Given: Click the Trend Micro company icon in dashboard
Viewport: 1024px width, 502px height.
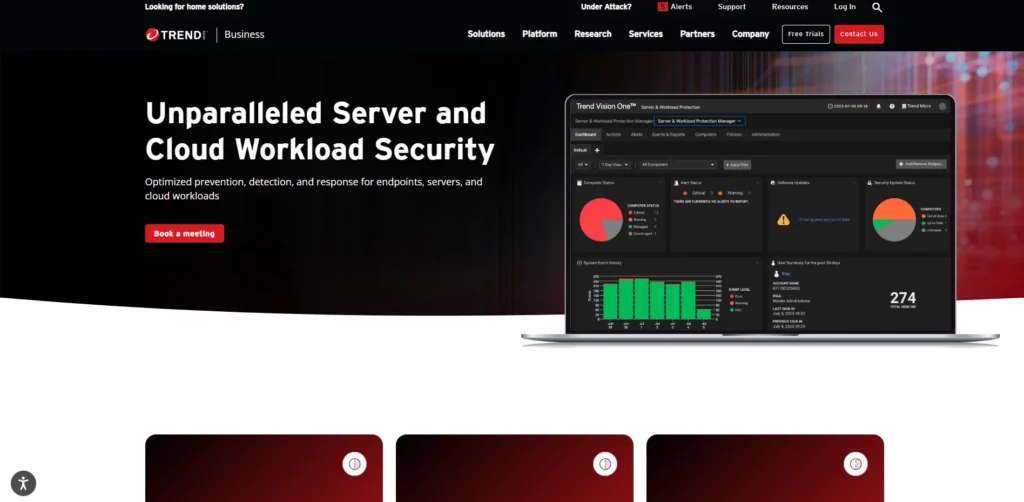Looking at the screenshot, I should (x=905, y=106).
